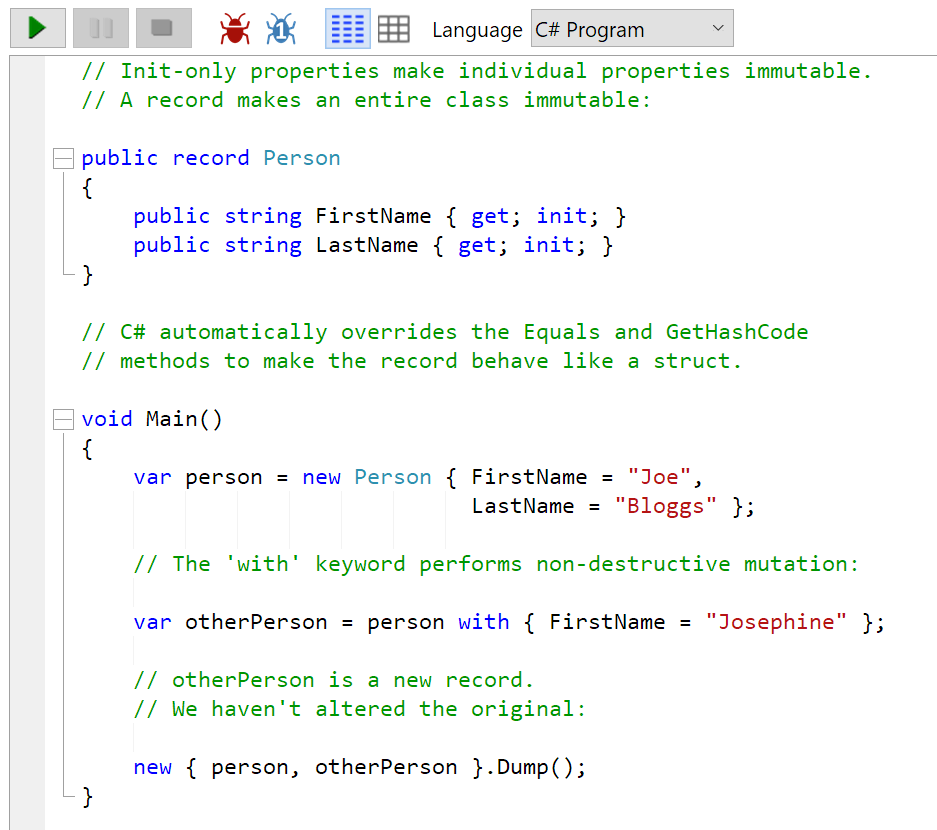Click the comment 'methods to make the record behave'
Image resolution: width=937 pixels, height=830 pixels.
coord(411,361)
